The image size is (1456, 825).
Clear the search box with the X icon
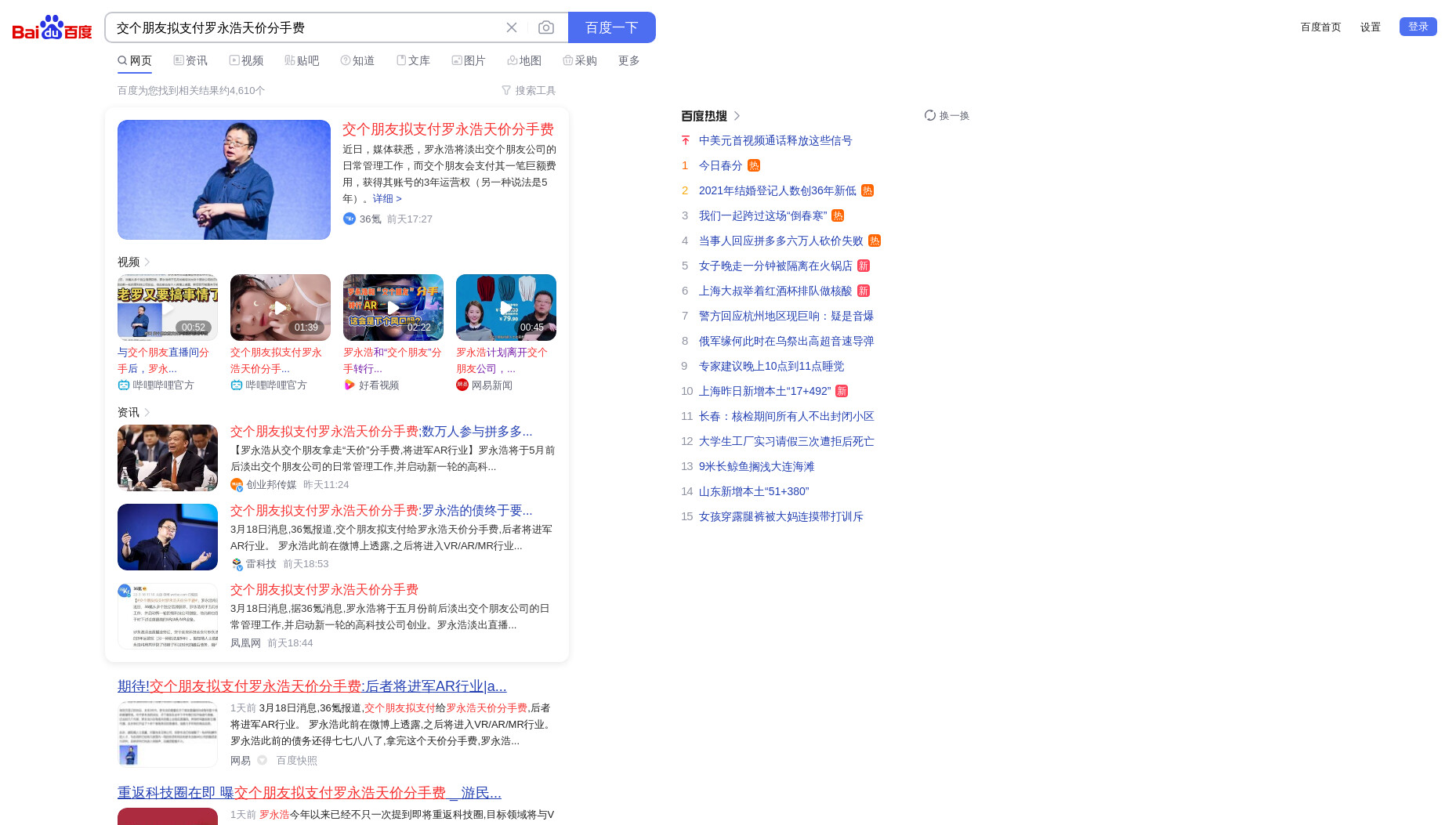pos(512,27)
